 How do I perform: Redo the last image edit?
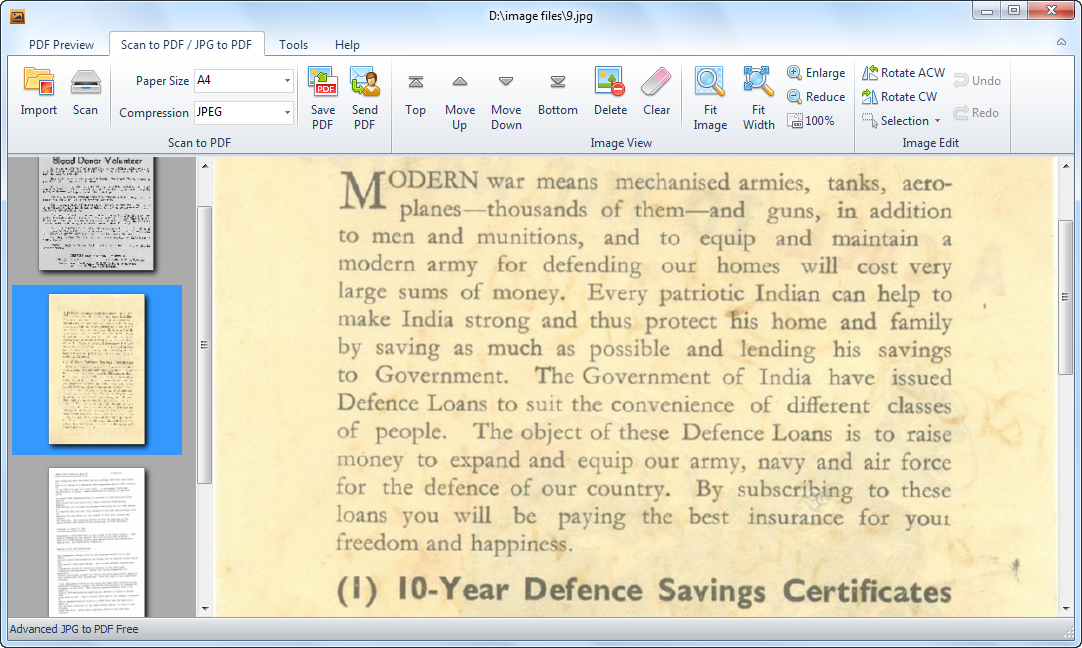click(976, 112)
